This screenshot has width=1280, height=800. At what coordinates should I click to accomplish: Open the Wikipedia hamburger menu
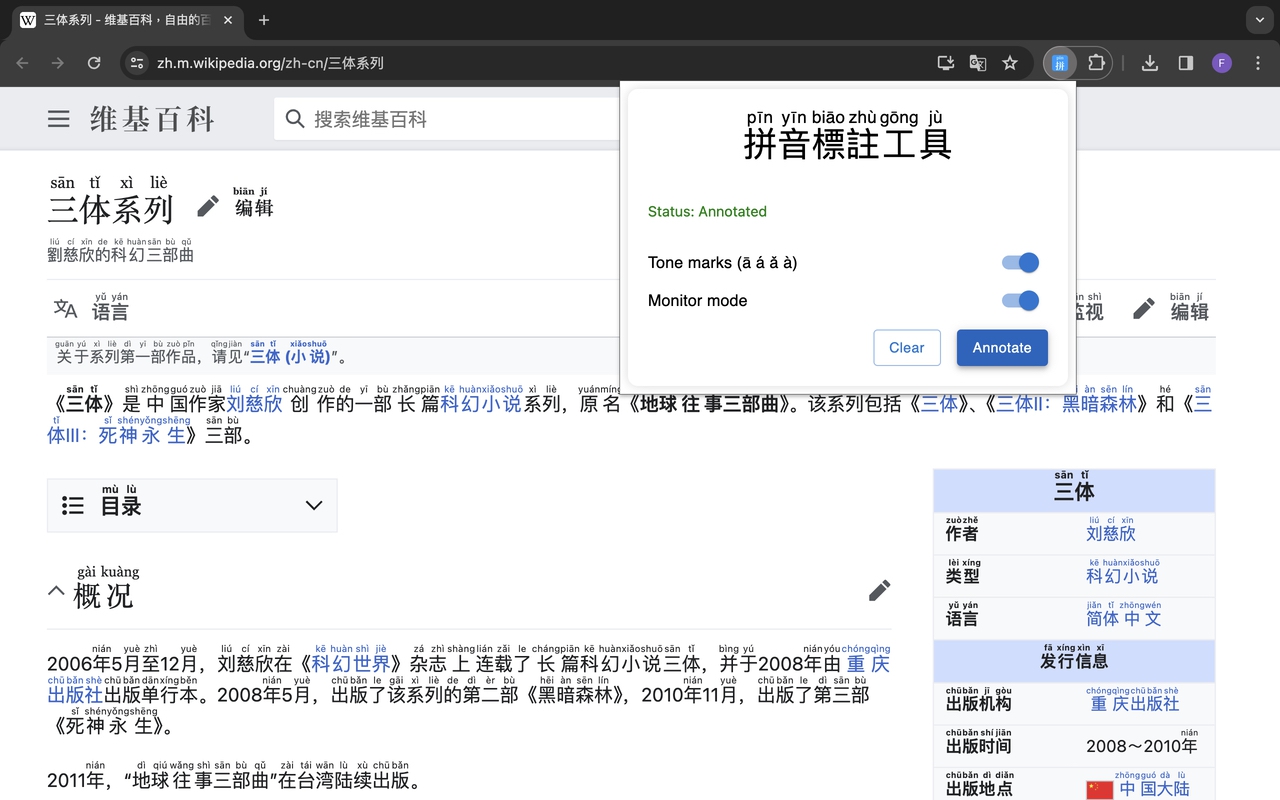click(x=58, y=118)
